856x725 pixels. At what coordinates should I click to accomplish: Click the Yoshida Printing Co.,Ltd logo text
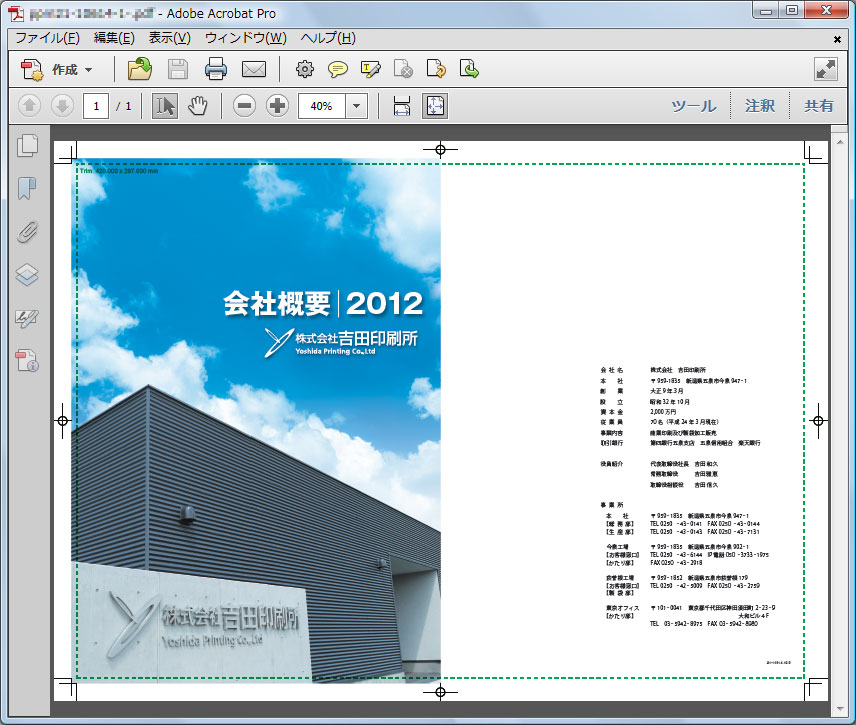pos(335,352)
